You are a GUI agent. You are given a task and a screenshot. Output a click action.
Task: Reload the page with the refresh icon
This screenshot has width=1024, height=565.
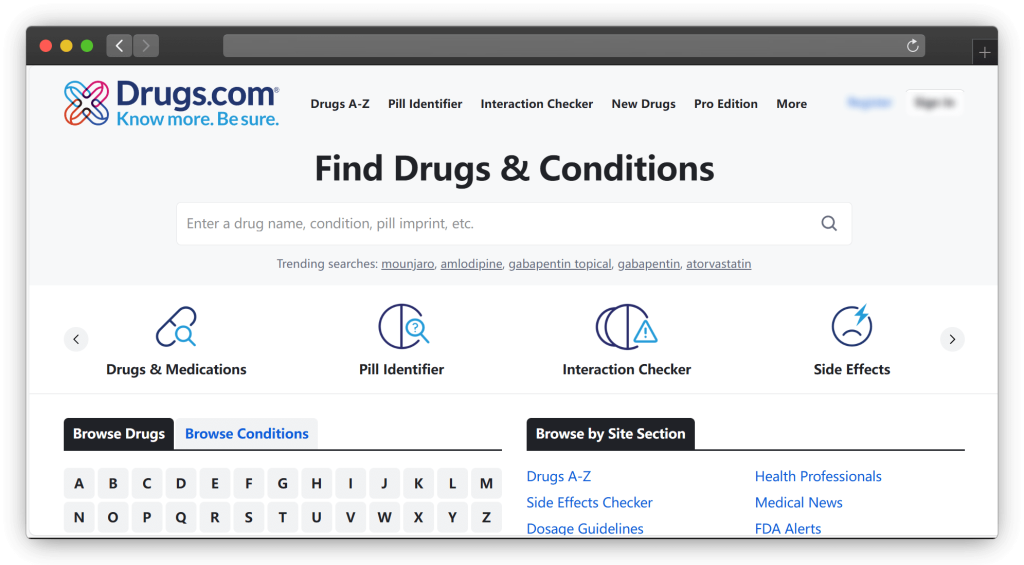tap(912, 46)
